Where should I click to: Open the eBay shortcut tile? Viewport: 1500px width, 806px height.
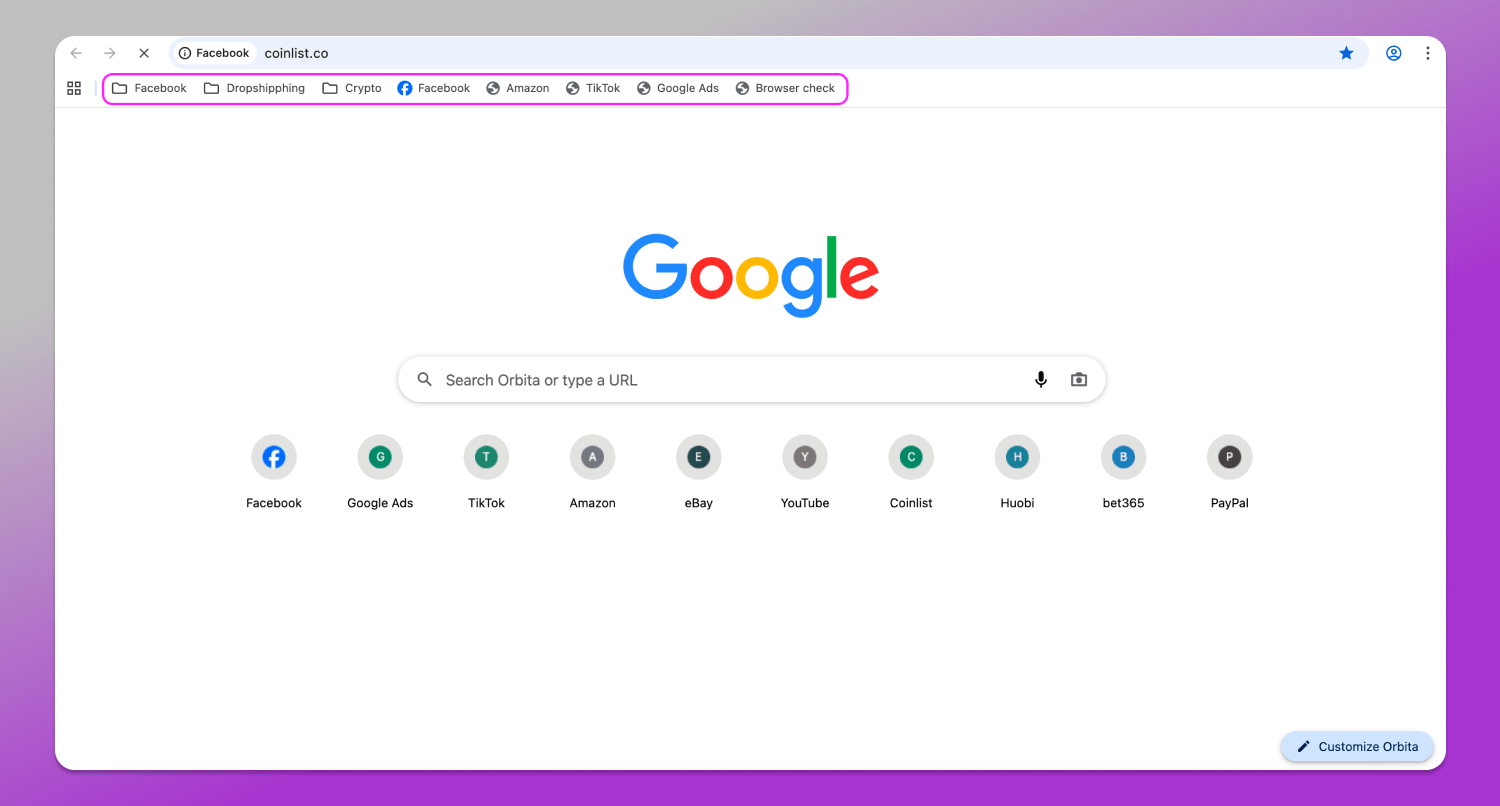pos(698,472)
